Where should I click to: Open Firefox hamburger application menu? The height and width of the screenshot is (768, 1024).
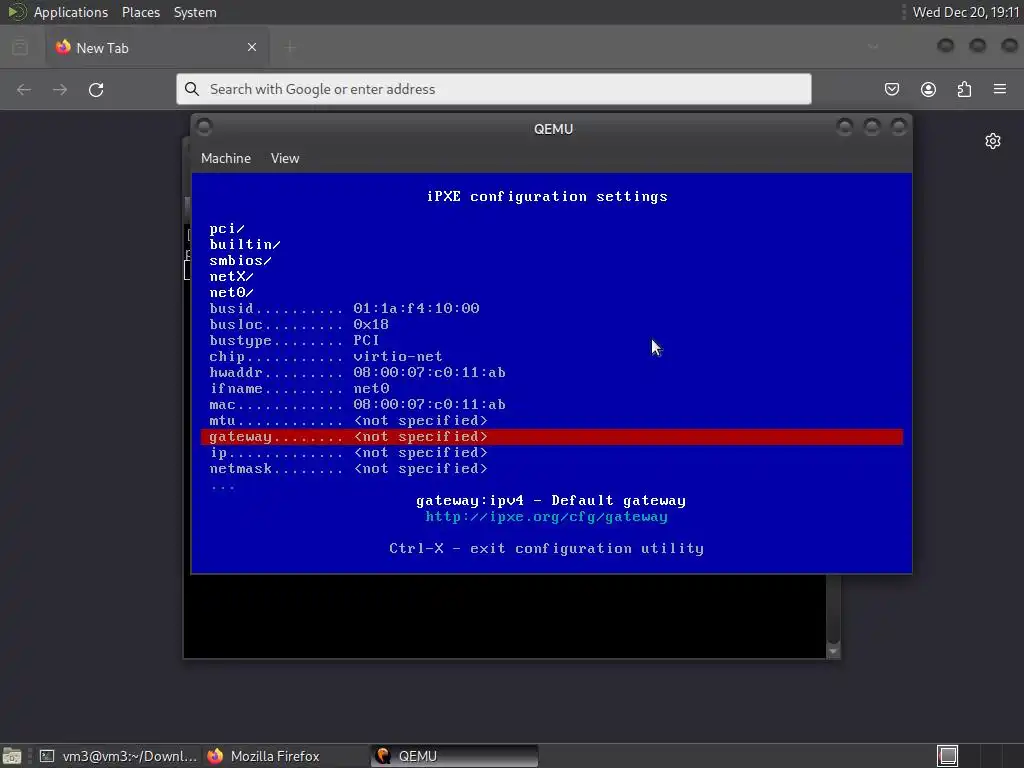[x=1000, y=89]
